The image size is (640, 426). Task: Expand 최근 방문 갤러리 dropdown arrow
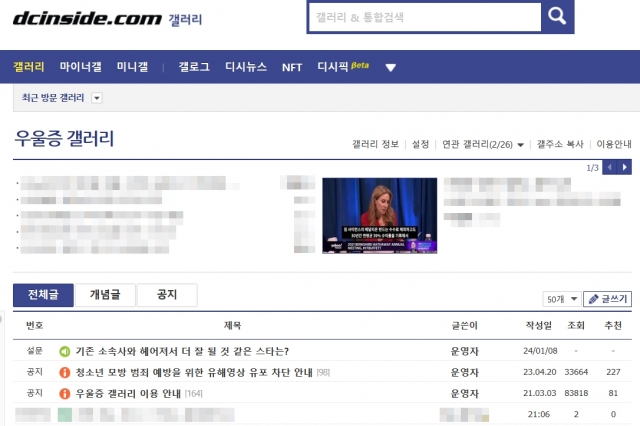(97, 98)
